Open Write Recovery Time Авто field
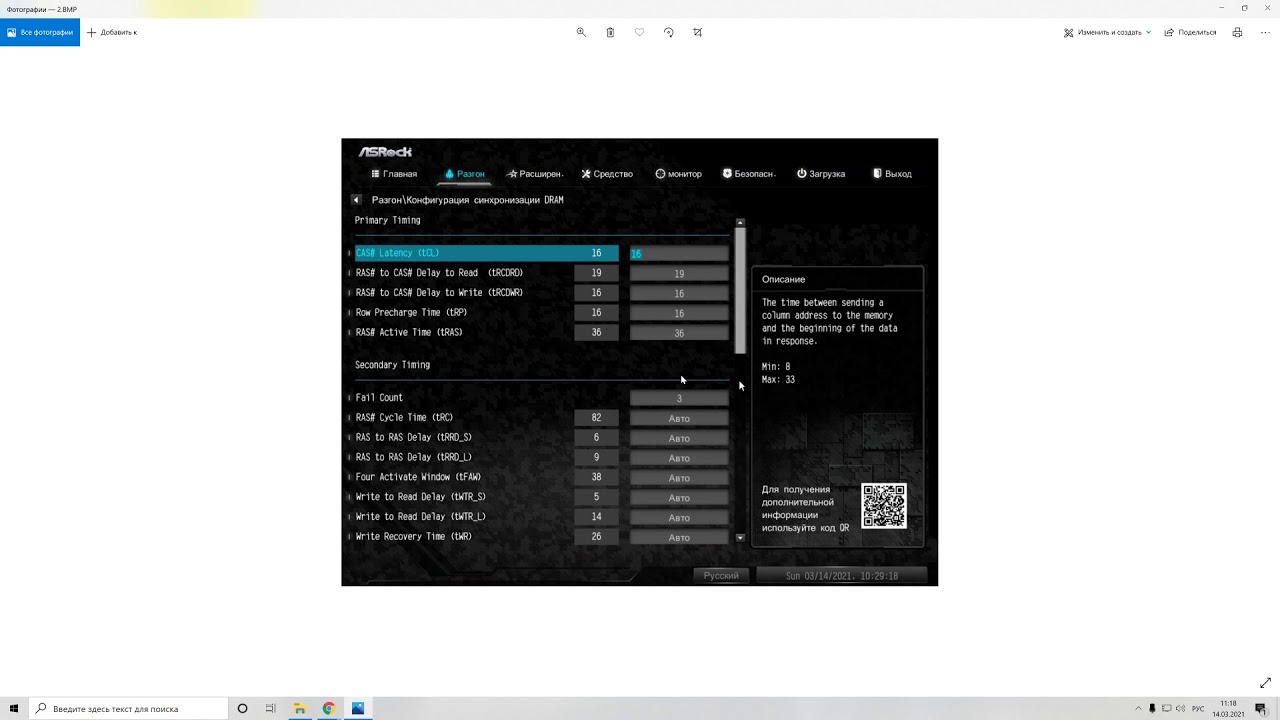Screen dimensions: 1280x720 (679, 537)
